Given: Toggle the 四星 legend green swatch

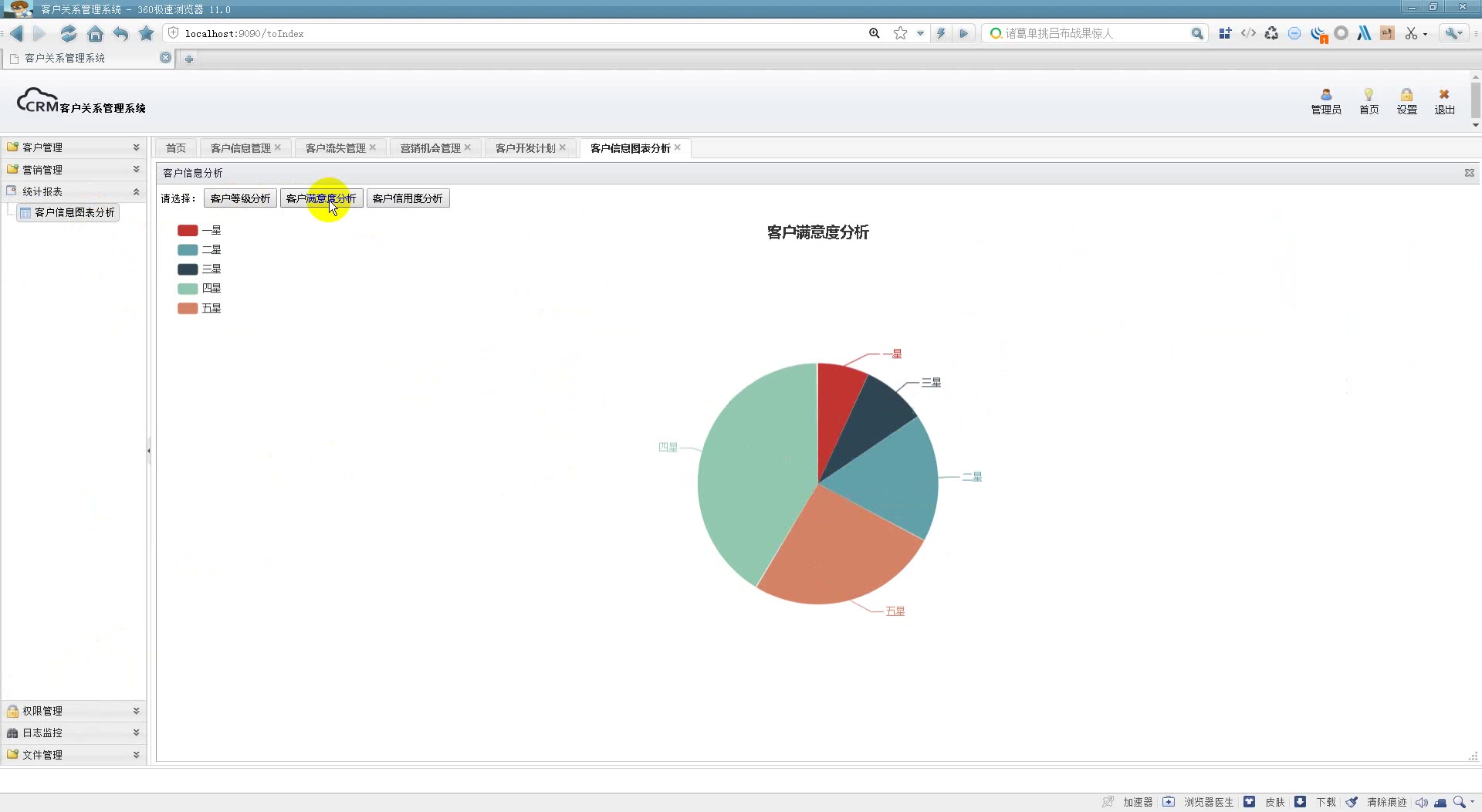Looking at the screenshot, I should pos(188,288).
